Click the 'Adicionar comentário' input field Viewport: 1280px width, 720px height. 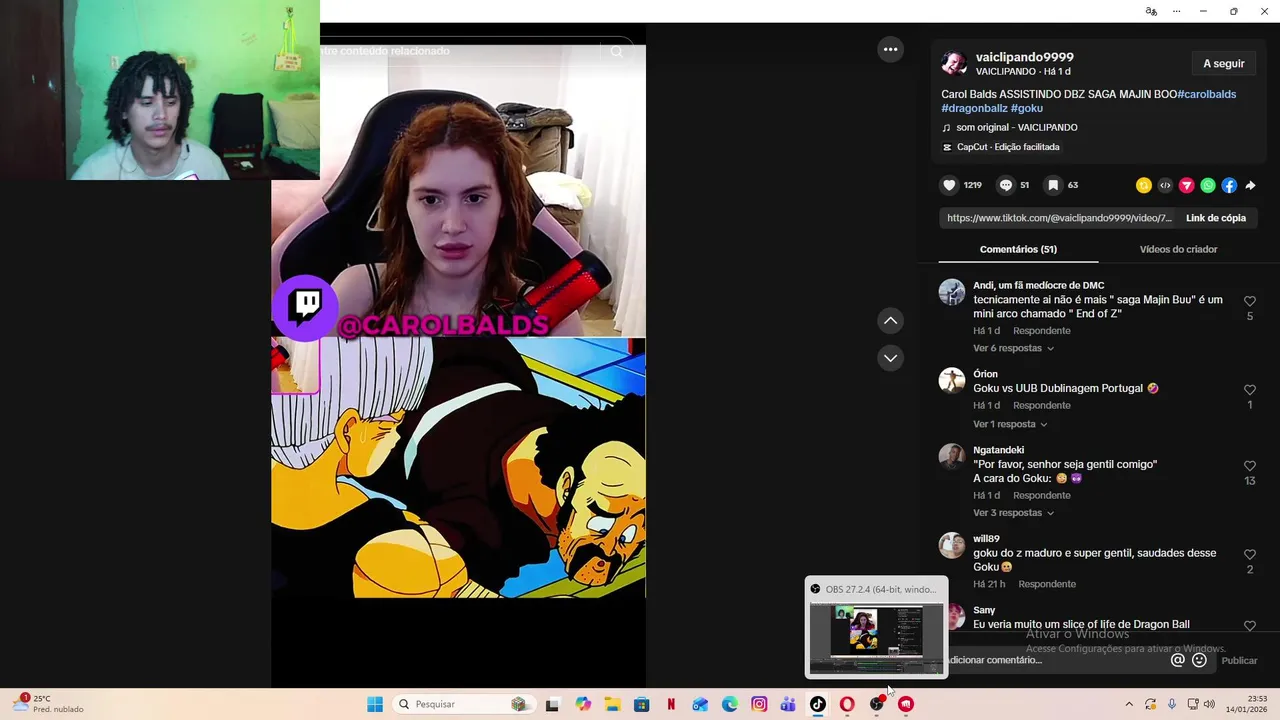tap(1055, 660)
